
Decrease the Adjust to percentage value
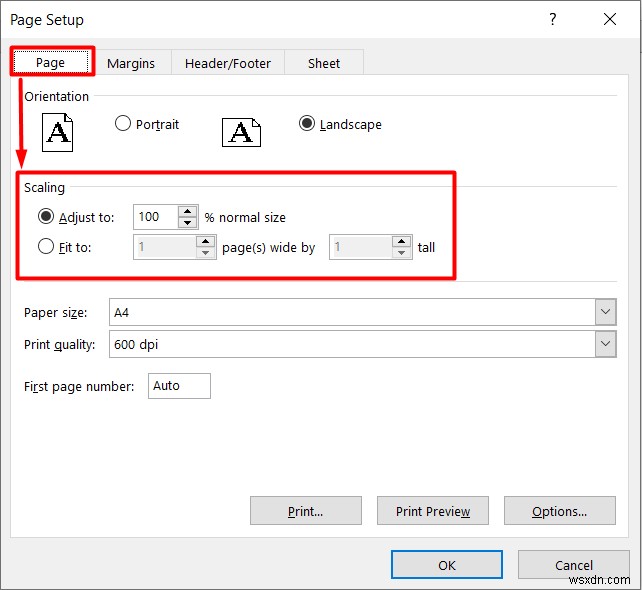pyautogui.click(x=188, y=223)
